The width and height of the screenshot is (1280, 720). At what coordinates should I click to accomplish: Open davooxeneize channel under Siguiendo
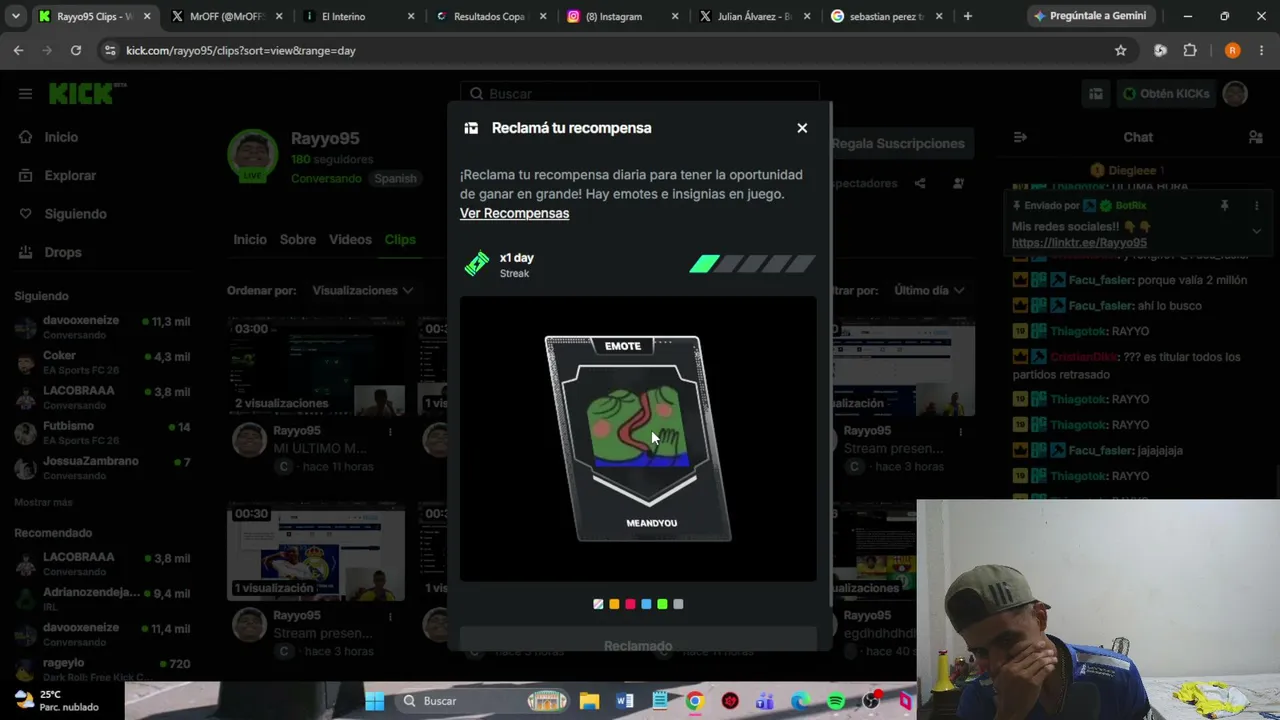102,327
